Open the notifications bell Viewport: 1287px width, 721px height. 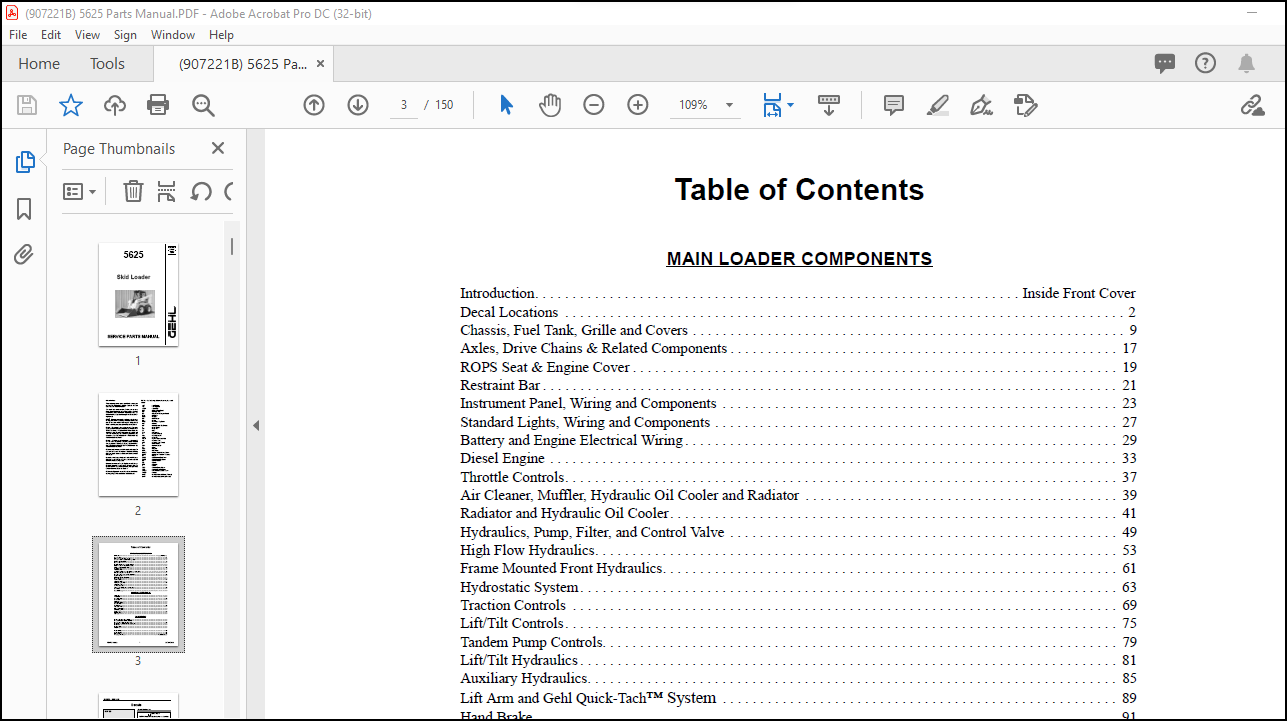point(1246,63)
